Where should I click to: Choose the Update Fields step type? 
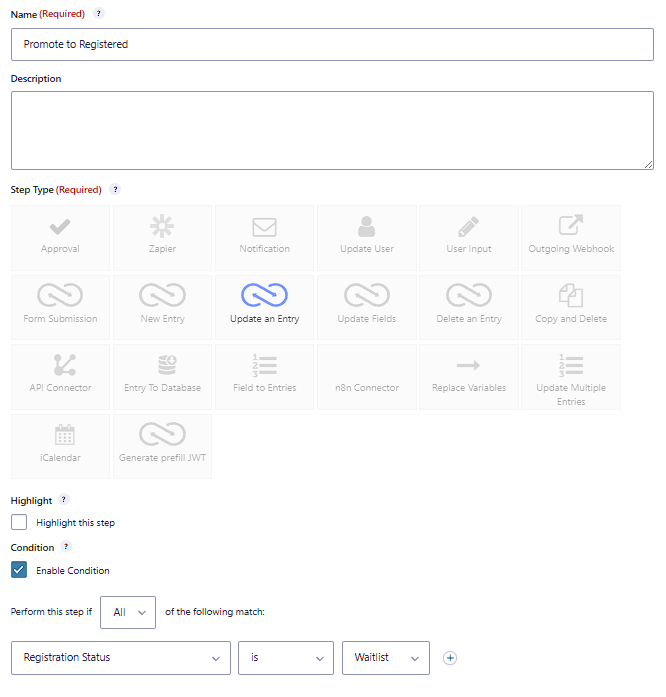pyautogui.click(x=367, y=308)
